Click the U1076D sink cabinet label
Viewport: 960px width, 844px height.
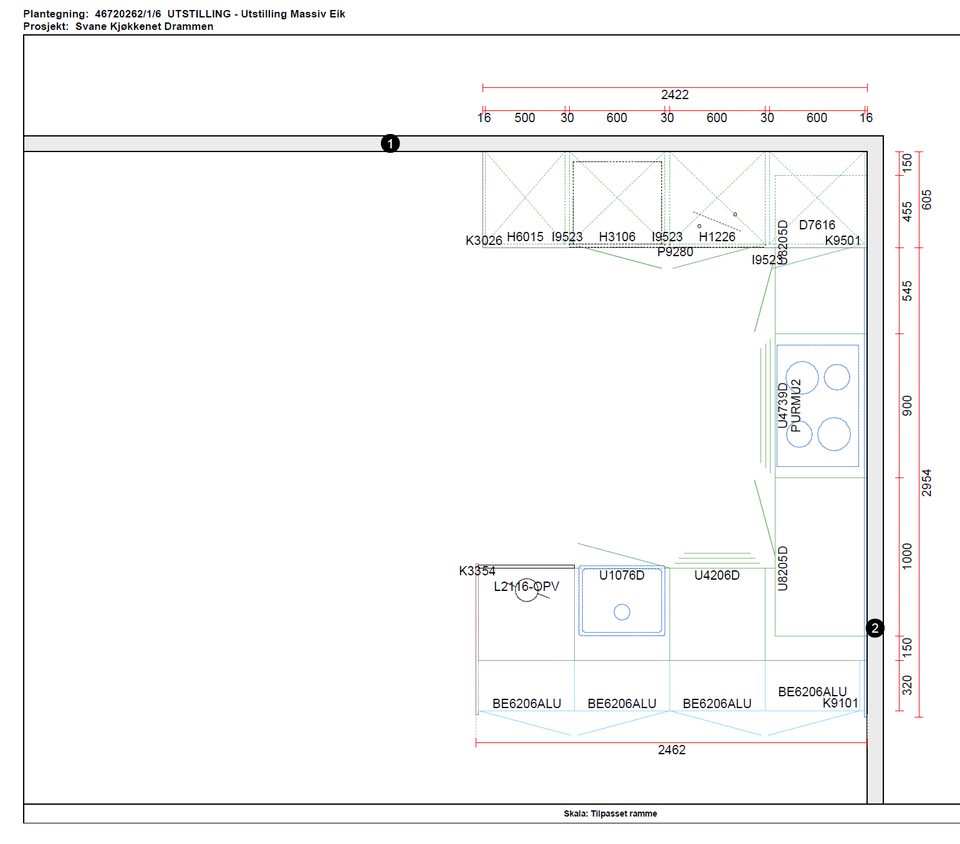pos(621,575)
